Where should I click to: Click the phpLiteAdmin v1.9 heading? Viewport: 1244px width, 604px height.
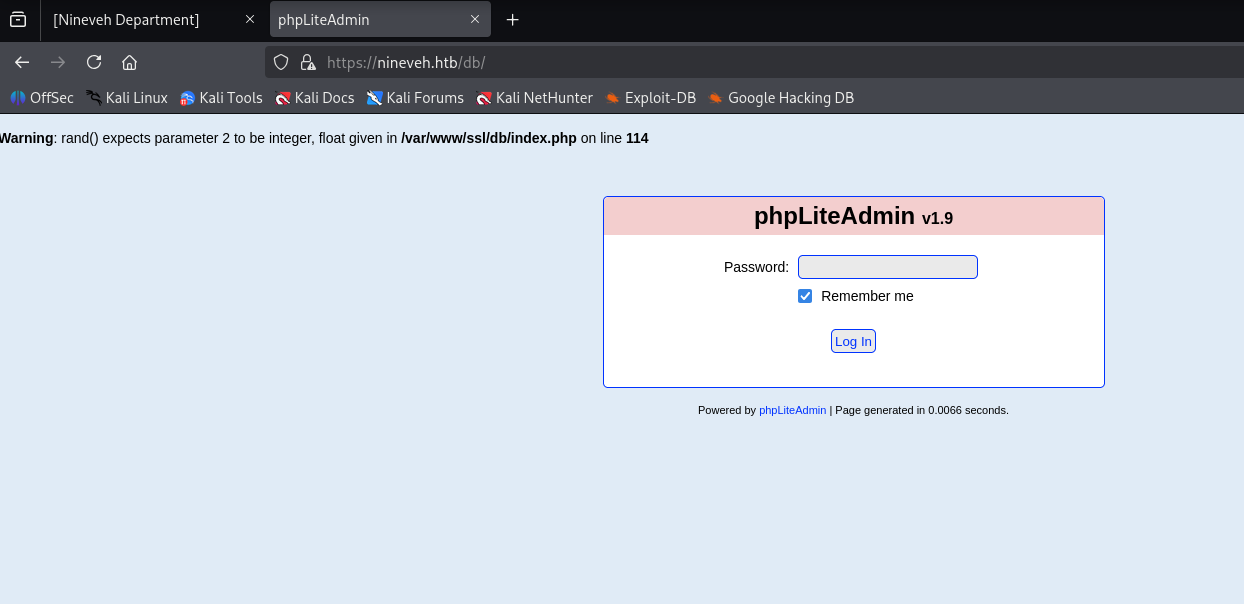tap(854, 216)
